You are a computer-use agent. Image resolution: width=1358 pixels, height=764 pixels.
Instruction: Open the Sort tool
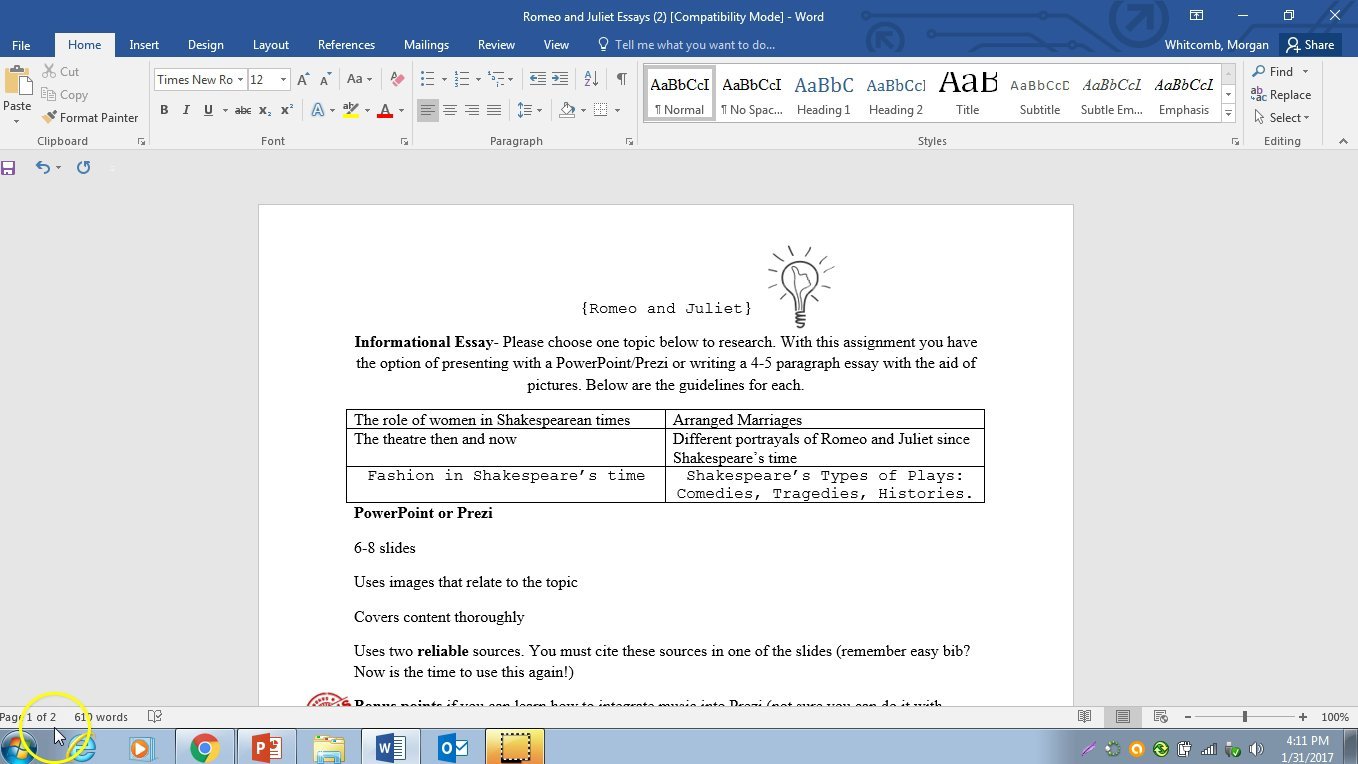click(x=590, y=79)
